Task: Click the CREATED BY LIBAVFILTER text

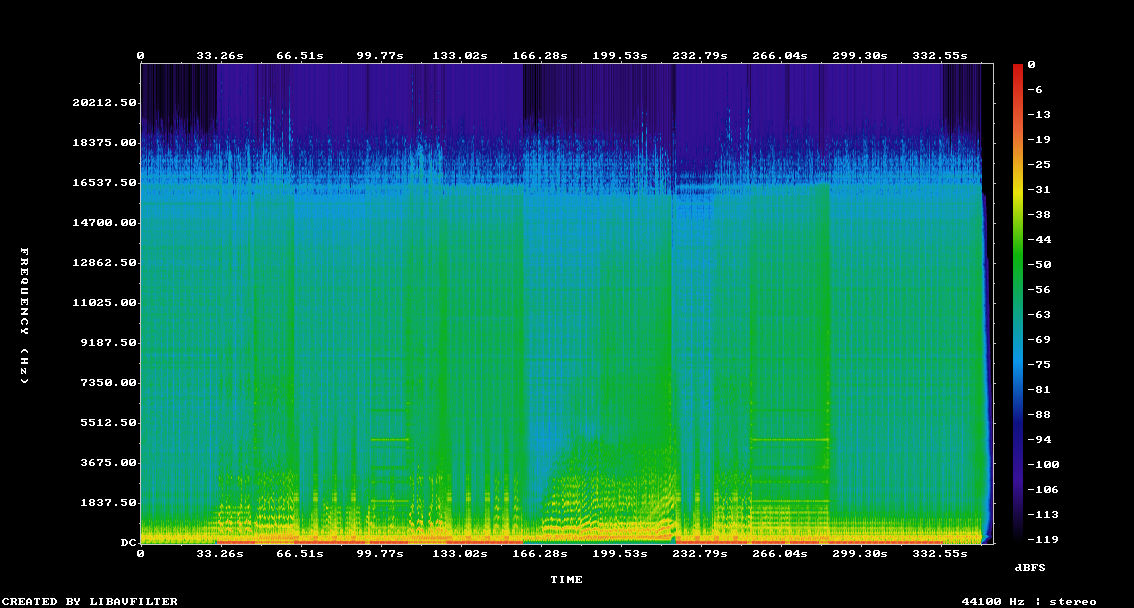Action: coord(89,601)
